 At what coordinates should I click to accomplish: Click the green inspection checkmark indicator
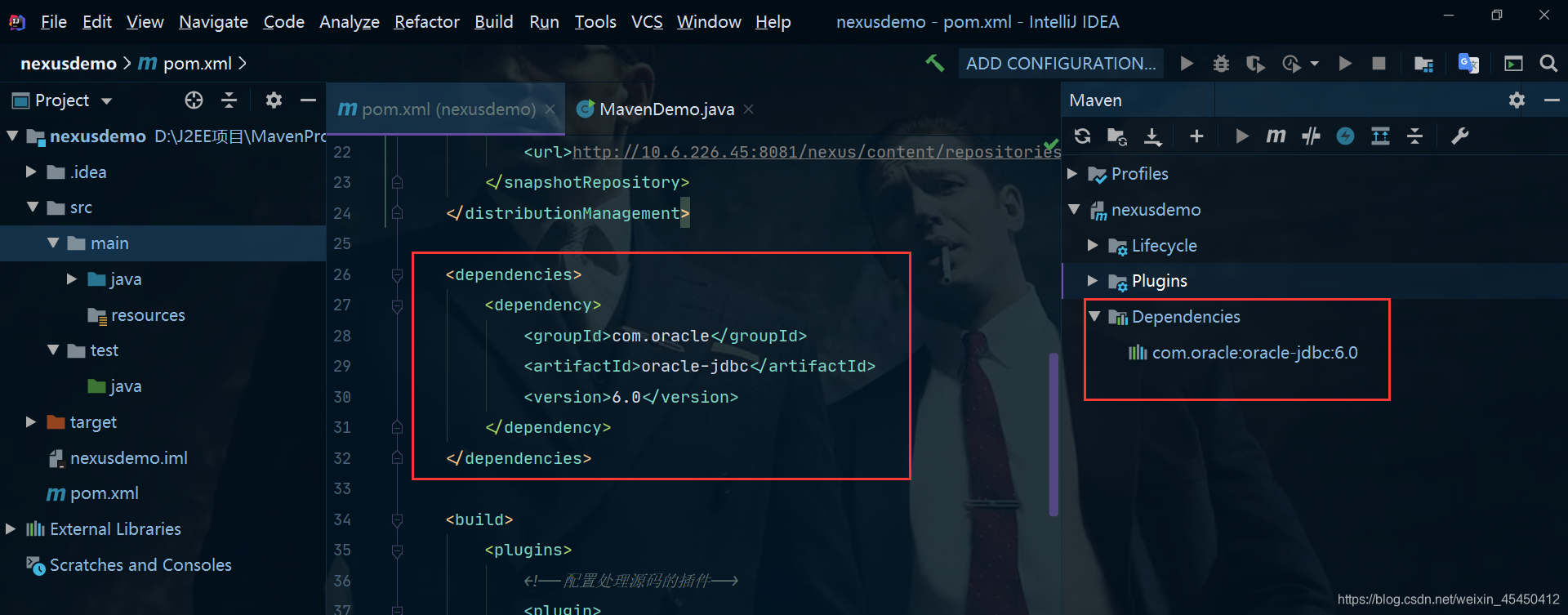pos(1051,145)
